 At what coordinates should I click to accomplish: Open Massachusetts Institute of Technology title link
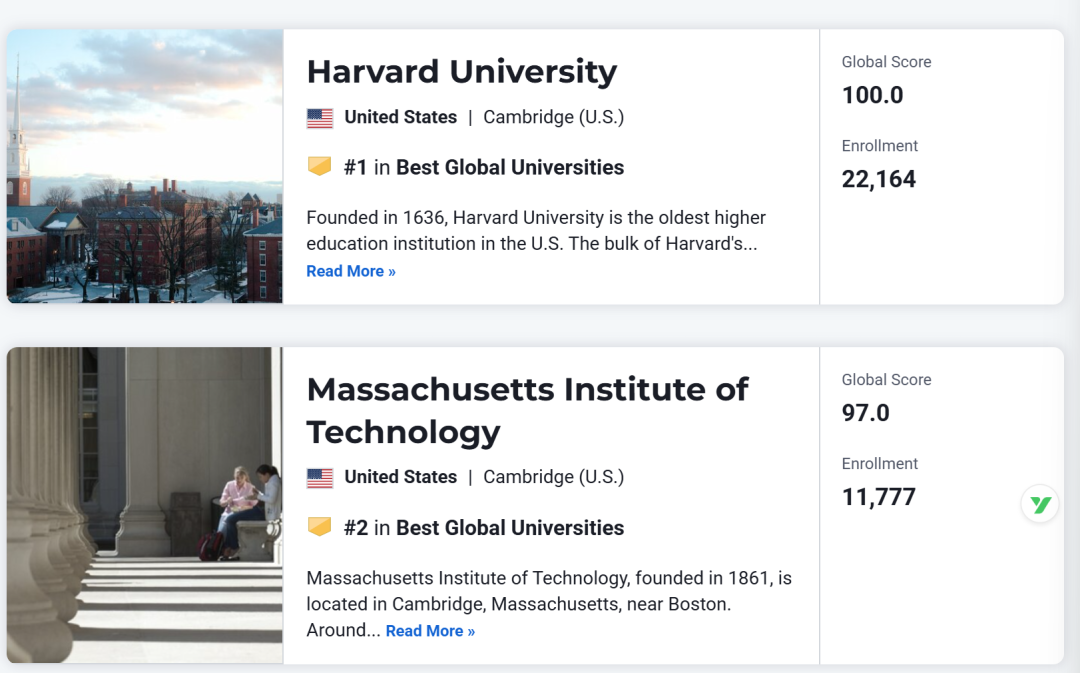tap(527, 411)
